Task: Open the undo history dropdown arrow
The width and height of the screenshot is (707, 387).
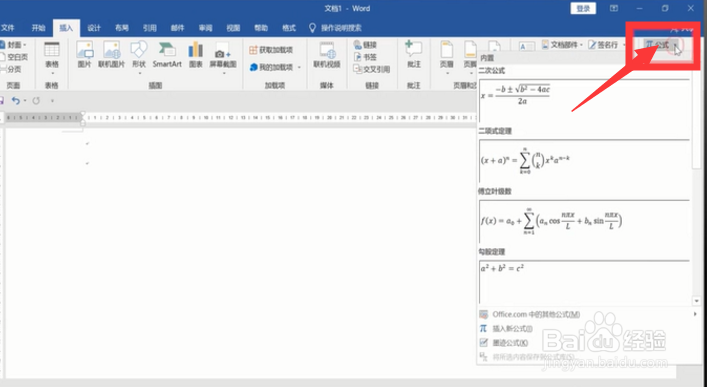Action: (25, 101)
